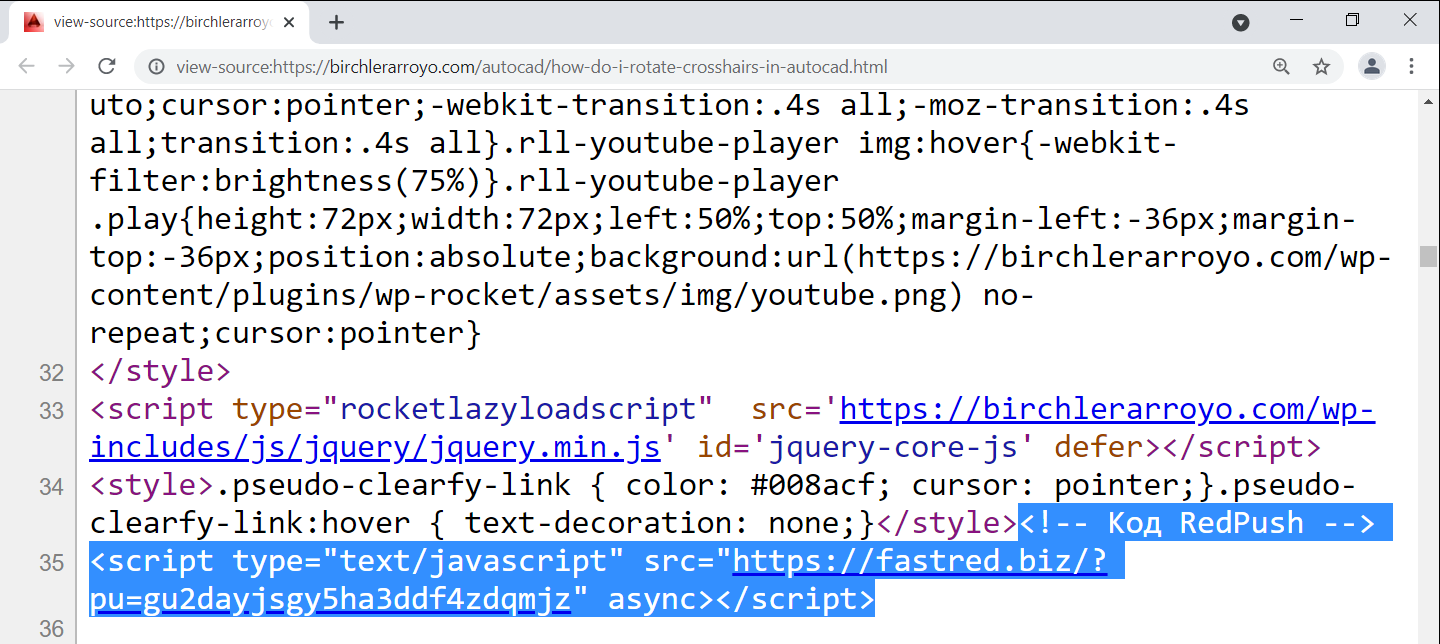1440x644 pixels.
Task: Open the site information icon in address bar
Action: pyautogui.click(x=156, y=67)
